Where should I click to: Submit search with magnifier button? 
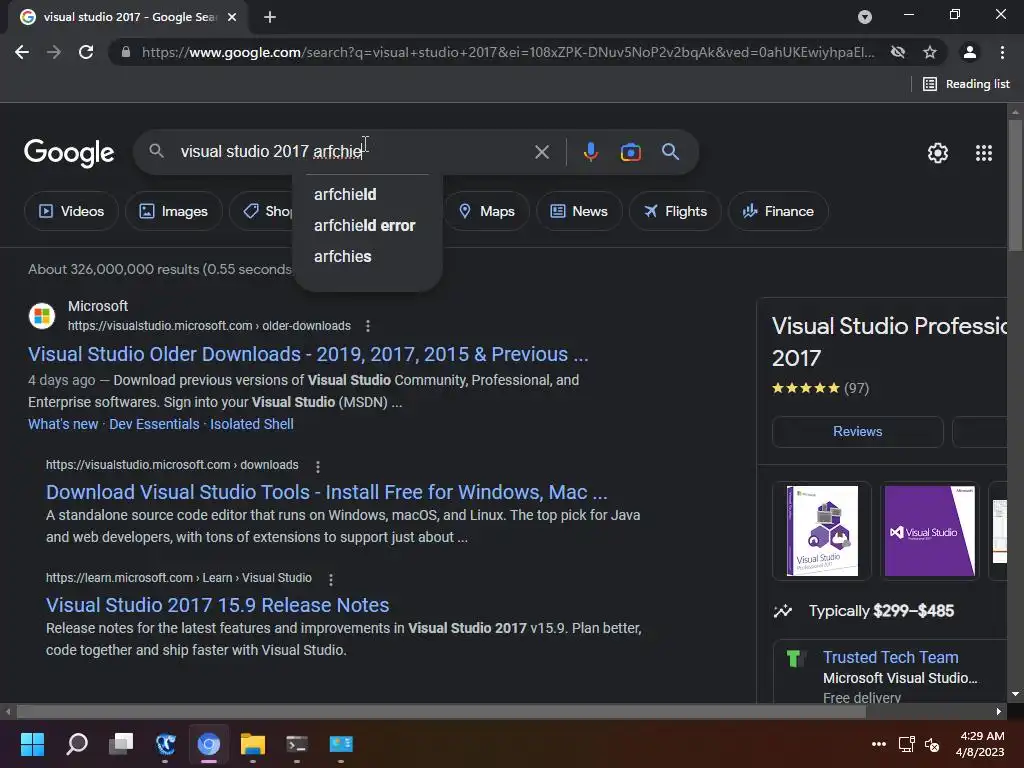[670, 152]
